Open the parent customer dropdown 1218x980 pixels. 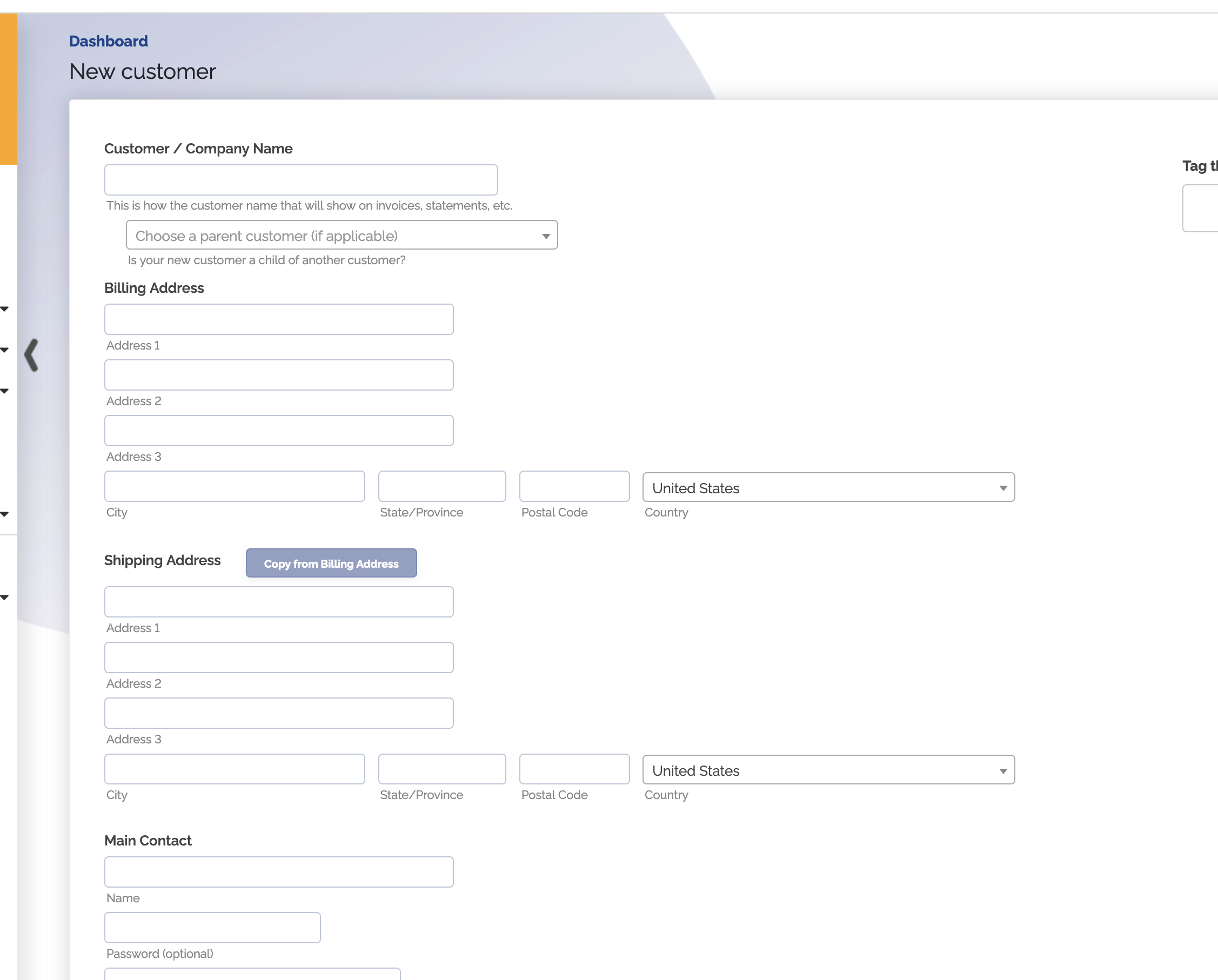341,235
